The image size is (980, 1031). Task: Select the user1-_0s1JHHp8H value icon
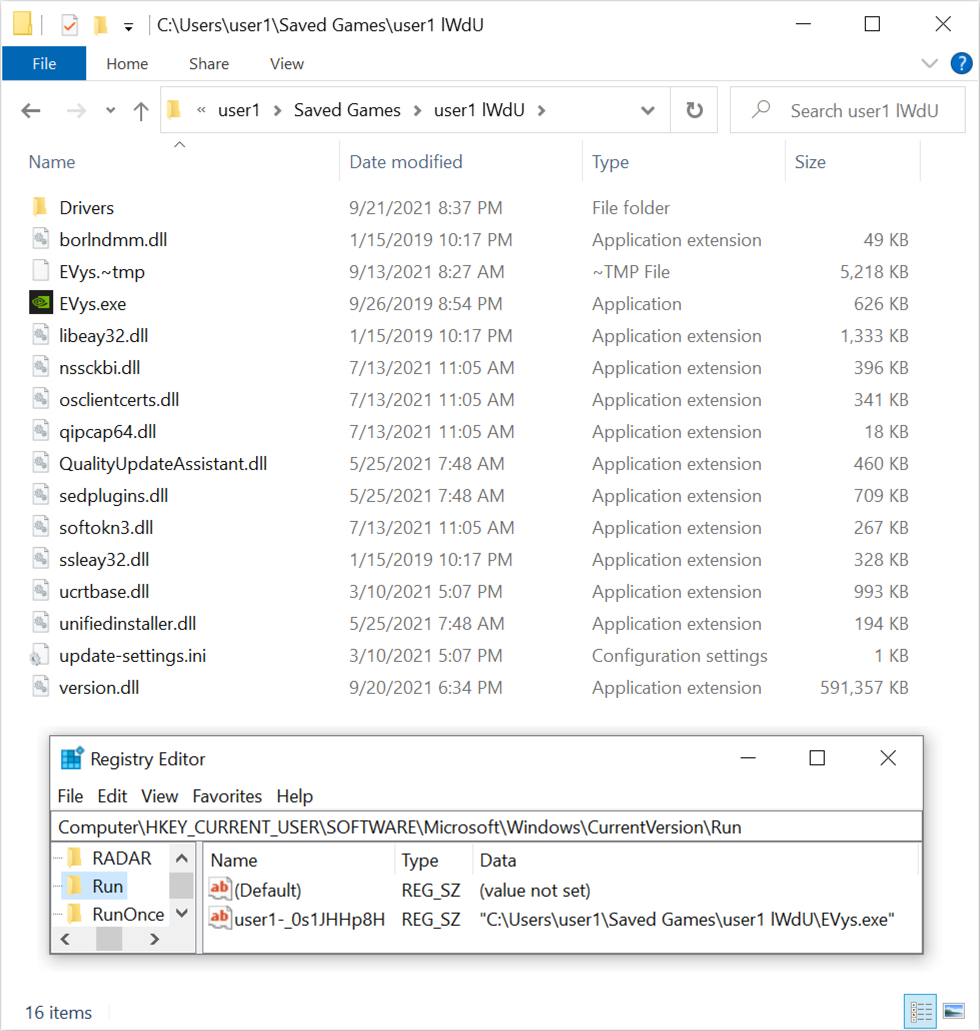click(220, 918)
